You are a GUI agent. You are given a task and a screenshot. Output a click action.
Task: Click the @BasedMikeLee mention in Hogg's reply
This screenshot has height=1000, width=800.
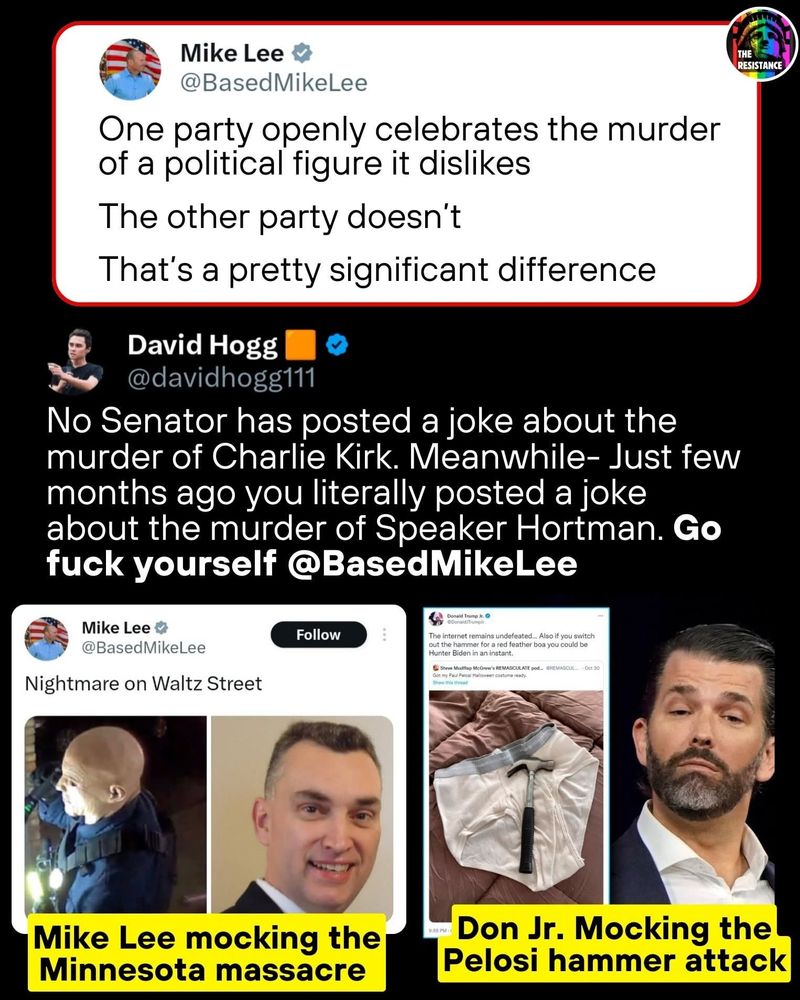click(x=433, y=564)
